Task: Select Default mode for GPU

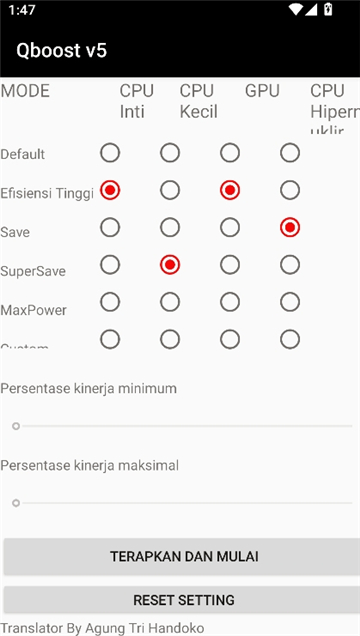Action: (x=230, y=153)
